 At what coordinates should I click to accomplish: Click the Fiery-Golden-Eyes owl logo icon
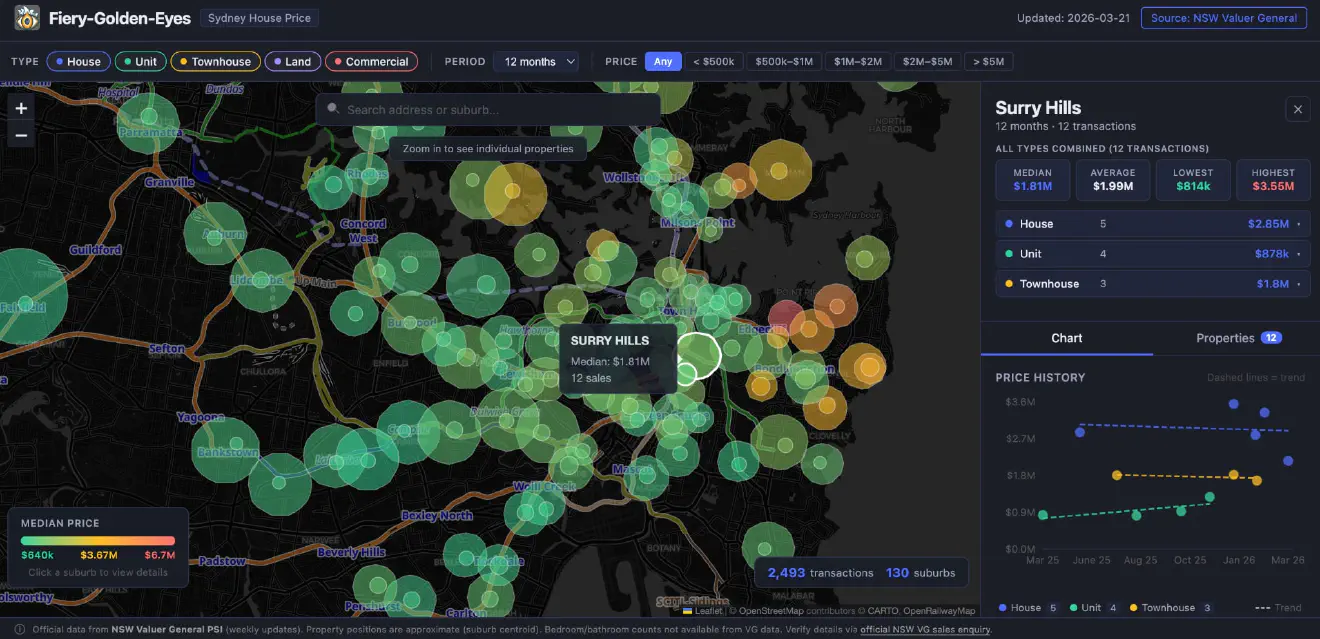pyautogui.click(x=27, y=17)
